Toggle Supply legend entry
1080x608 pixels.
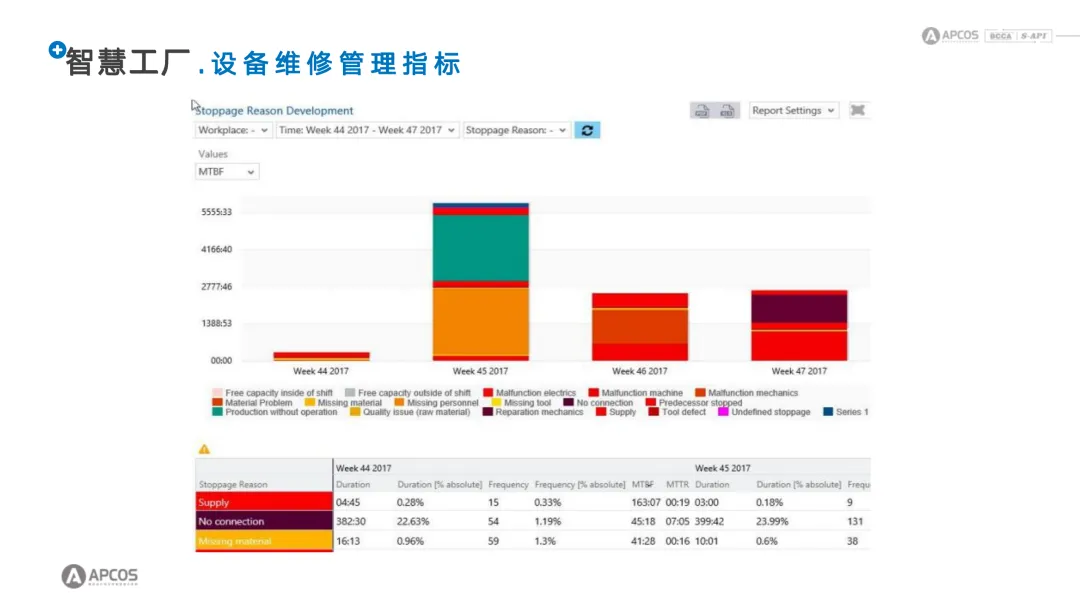[616, 412]
